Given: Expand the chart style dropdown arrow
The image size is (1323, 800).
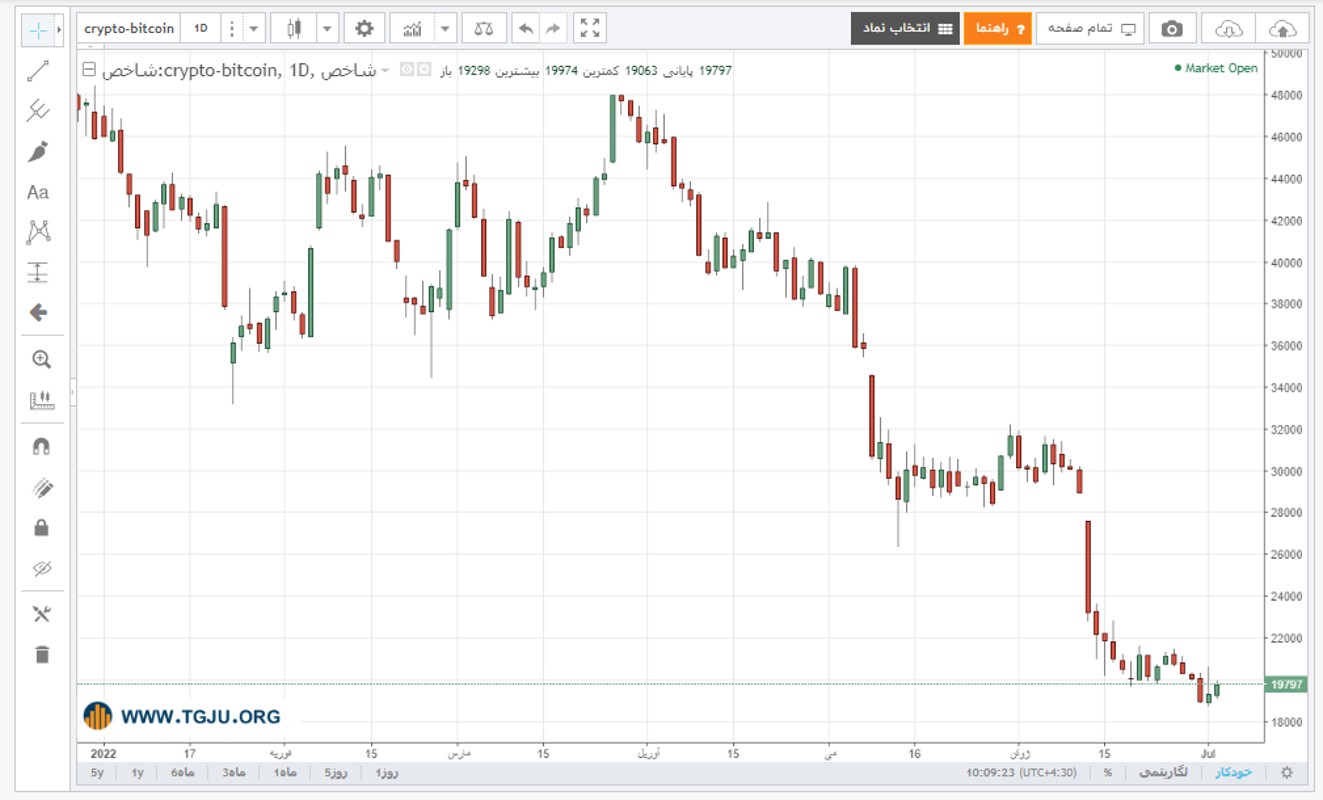Looking at the screenshot, I should click(x=327, y=28).
